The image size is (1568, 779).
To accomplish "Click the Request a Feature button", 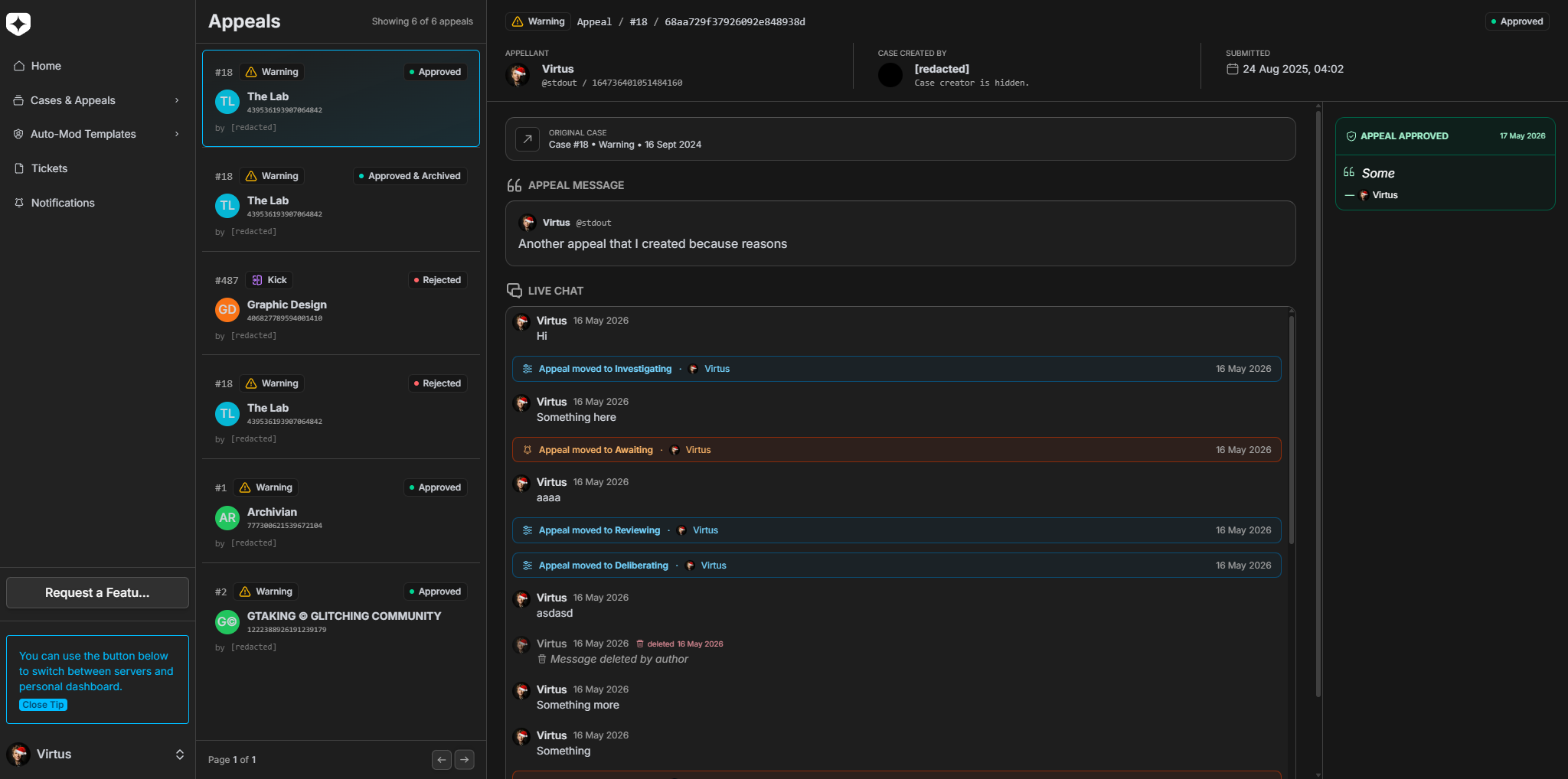I will [x=97, y=592].
